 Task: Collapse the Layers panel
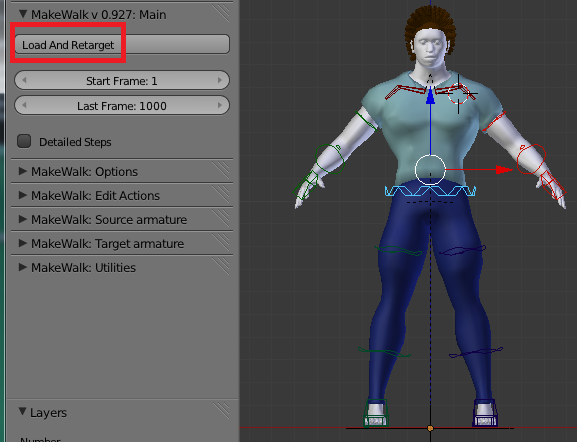[23, 411]
